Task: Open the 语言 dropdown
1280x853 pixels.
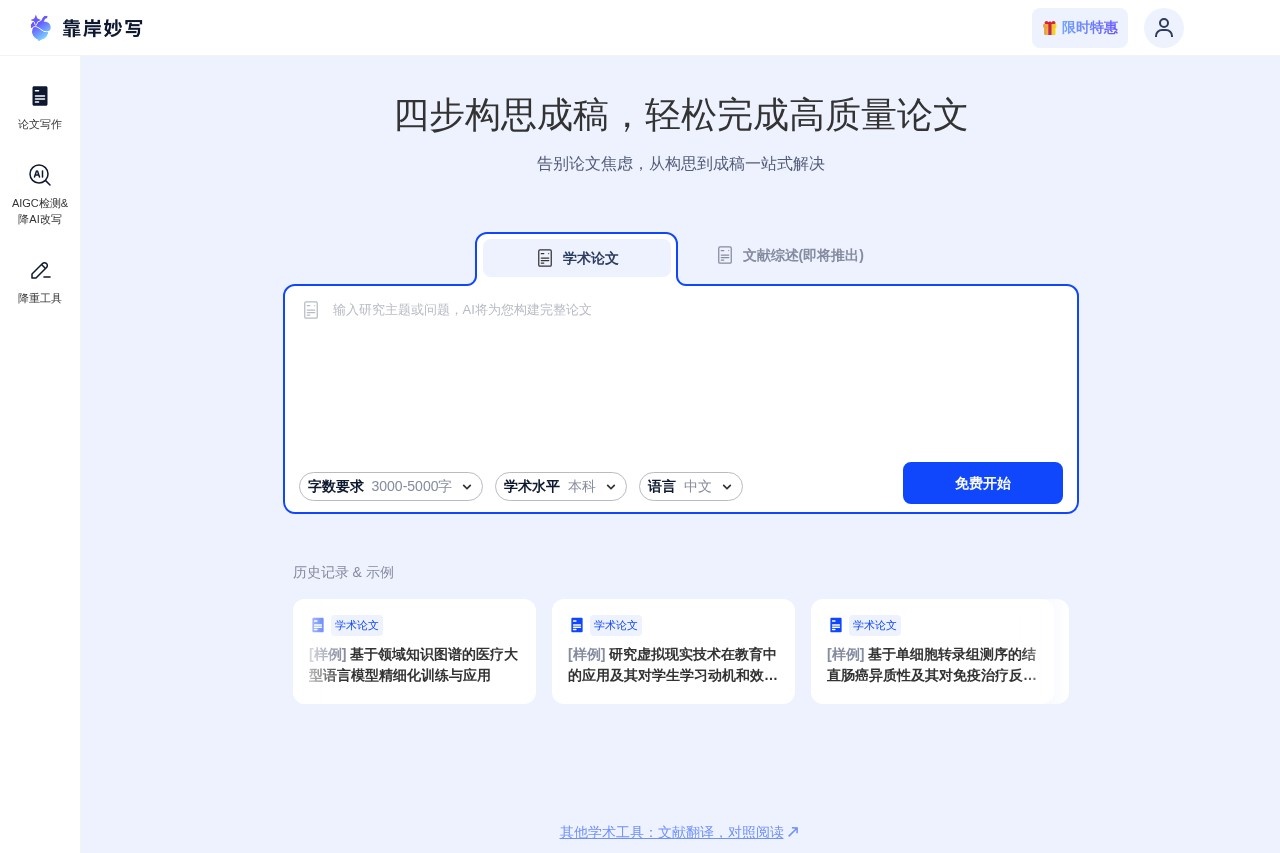Action: [690, 487]
